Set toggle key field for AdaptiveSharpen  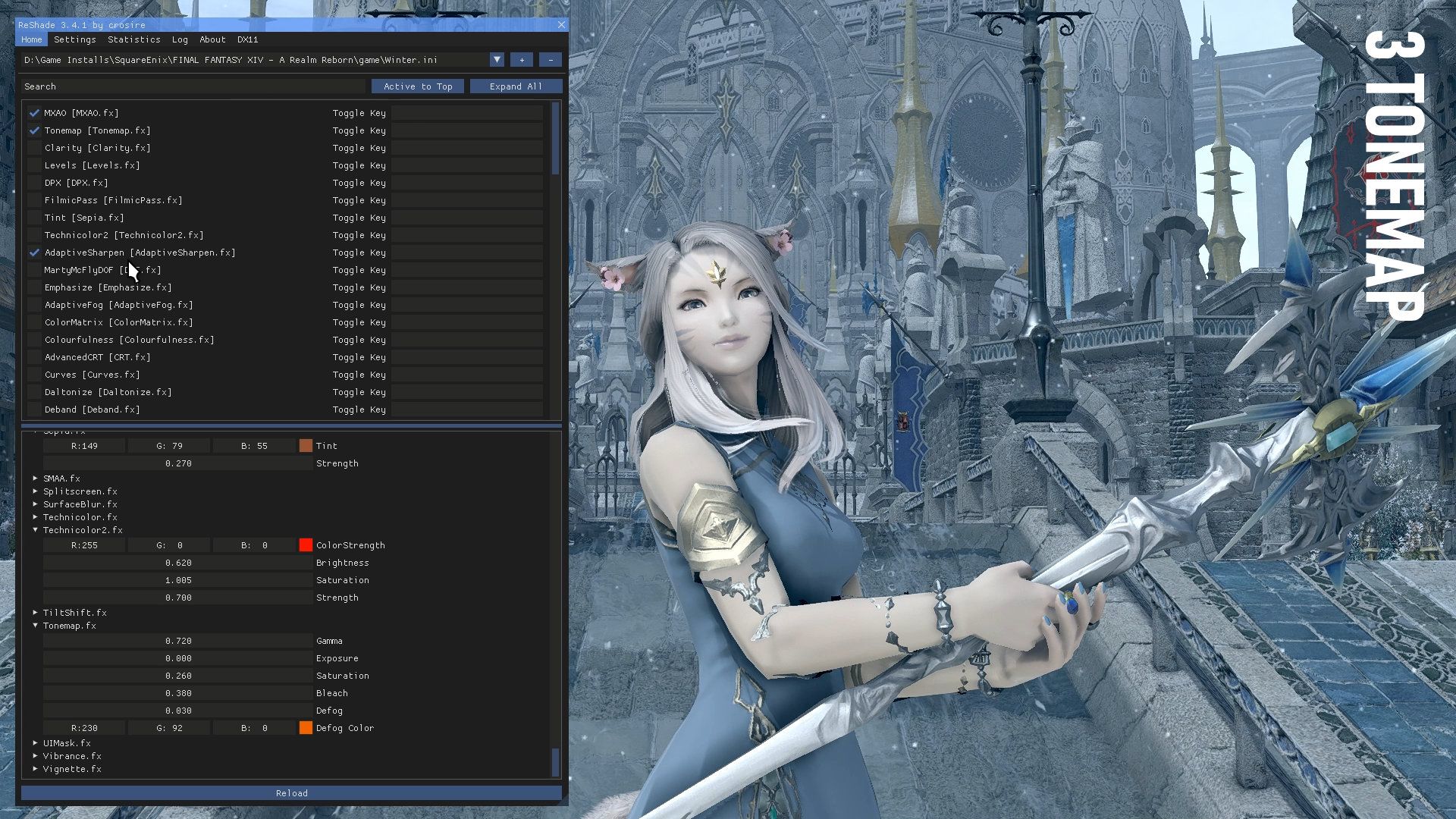(467, 253)
